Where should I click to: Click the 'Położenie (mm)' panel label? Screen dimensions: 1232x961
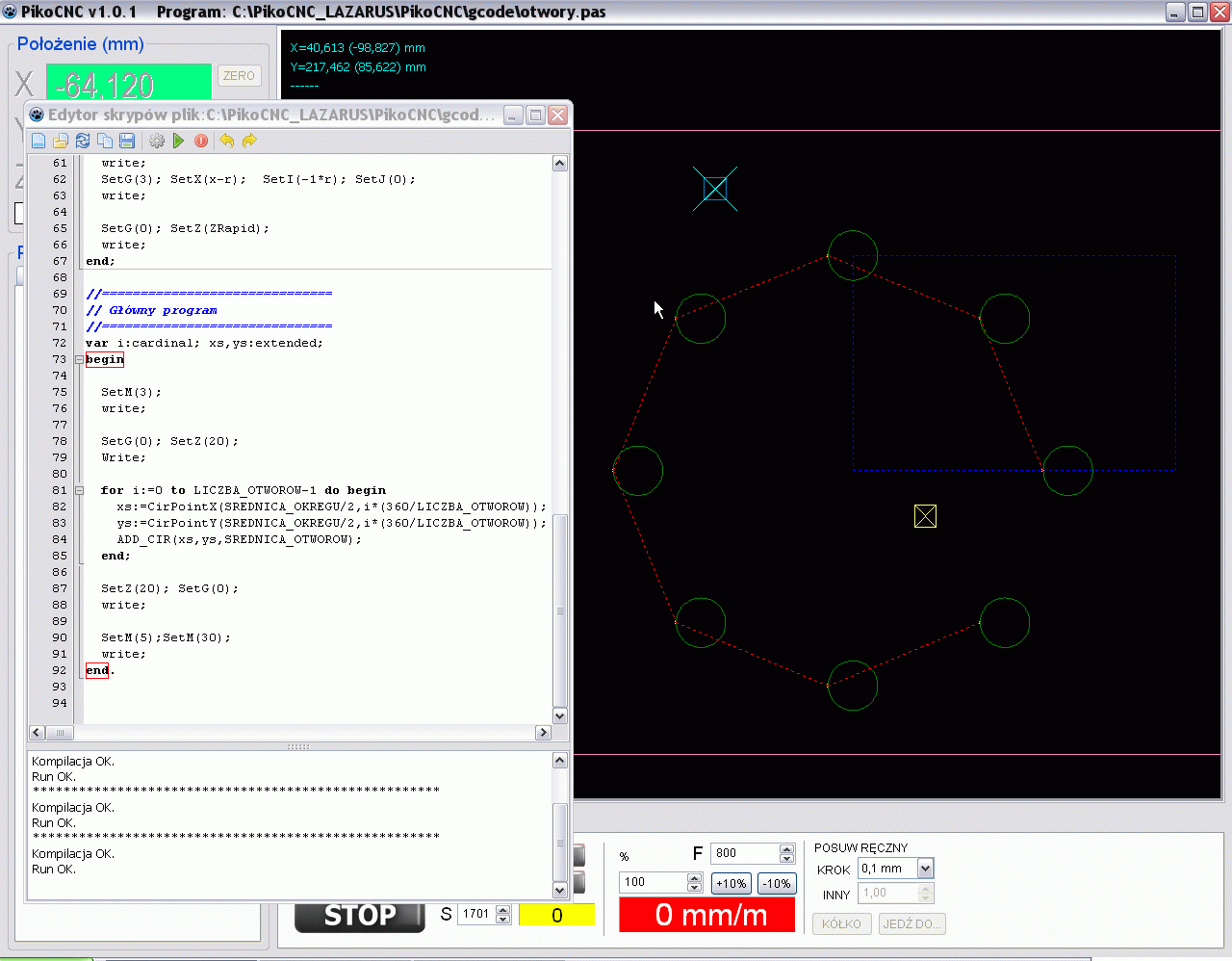click(x=81, y=44)
